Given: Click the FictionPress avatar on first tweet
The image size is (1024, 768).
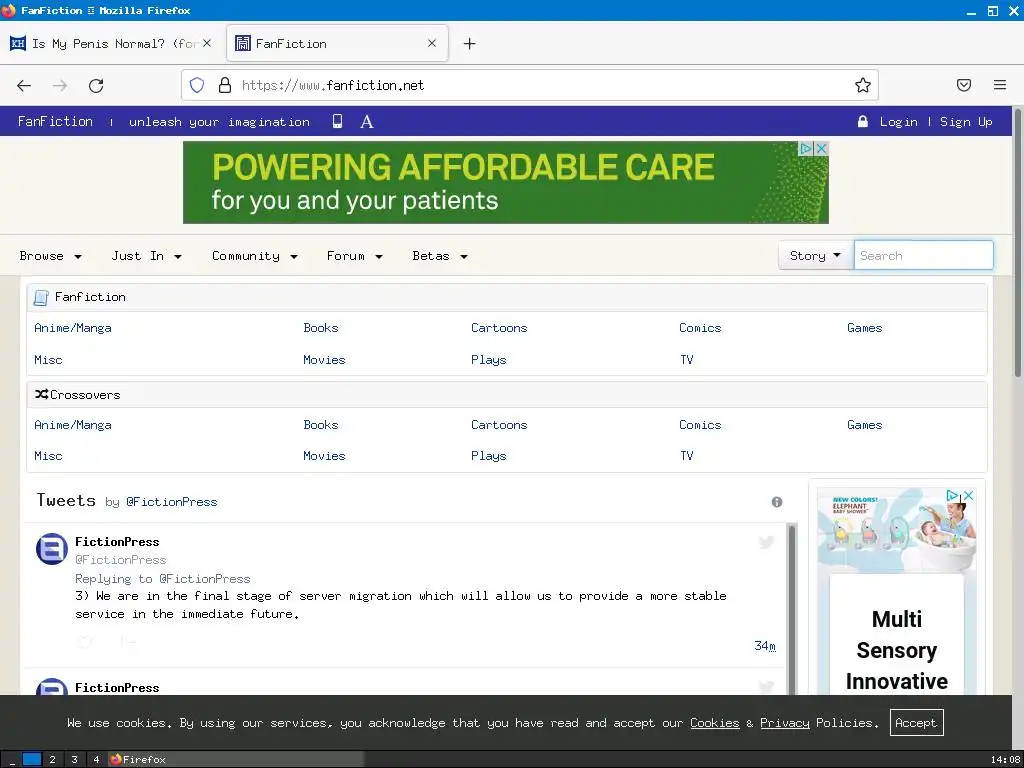Looking at the screenshot, I should pos(52,549).
